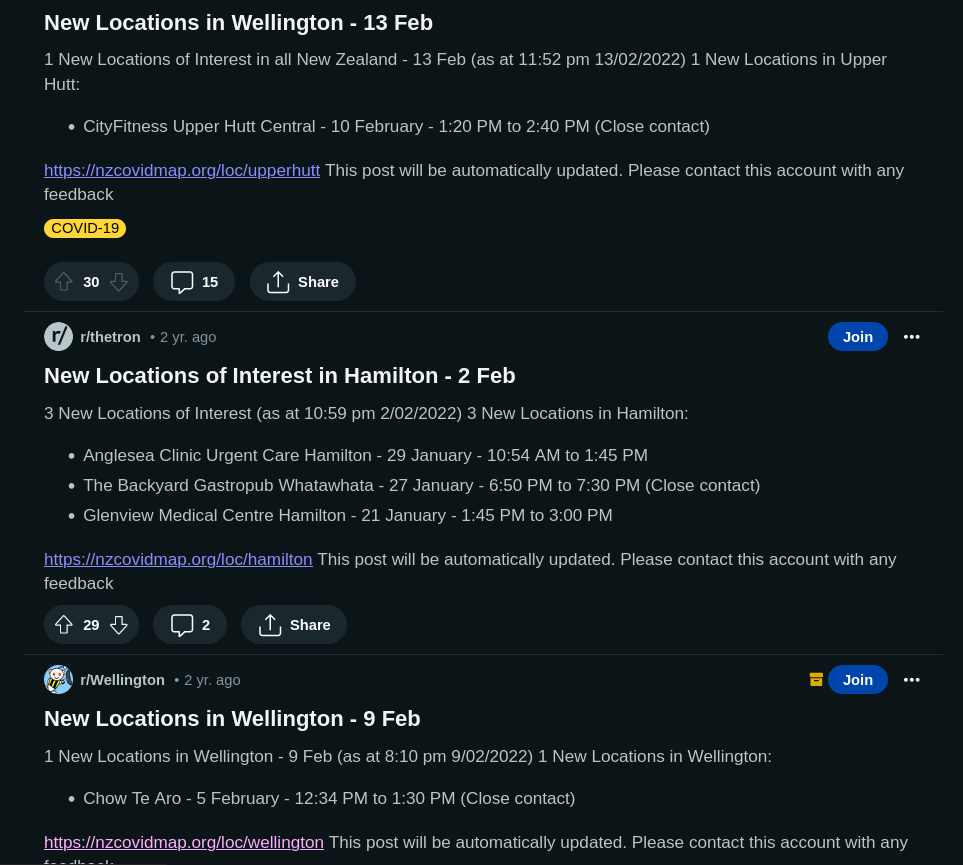Open more options for Hamilton post

click(x=911, y=337)
